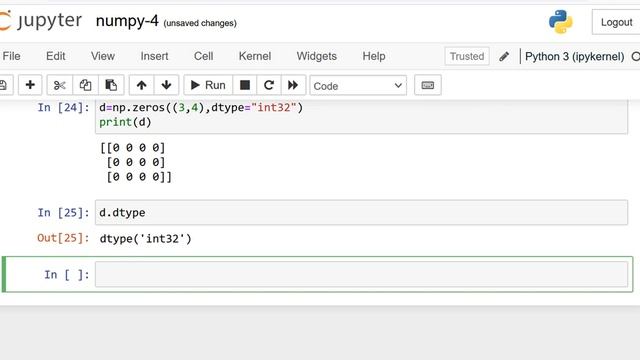Open the cell type Code dropdown
The image size is (640, 360).
[x=358, y=85]
